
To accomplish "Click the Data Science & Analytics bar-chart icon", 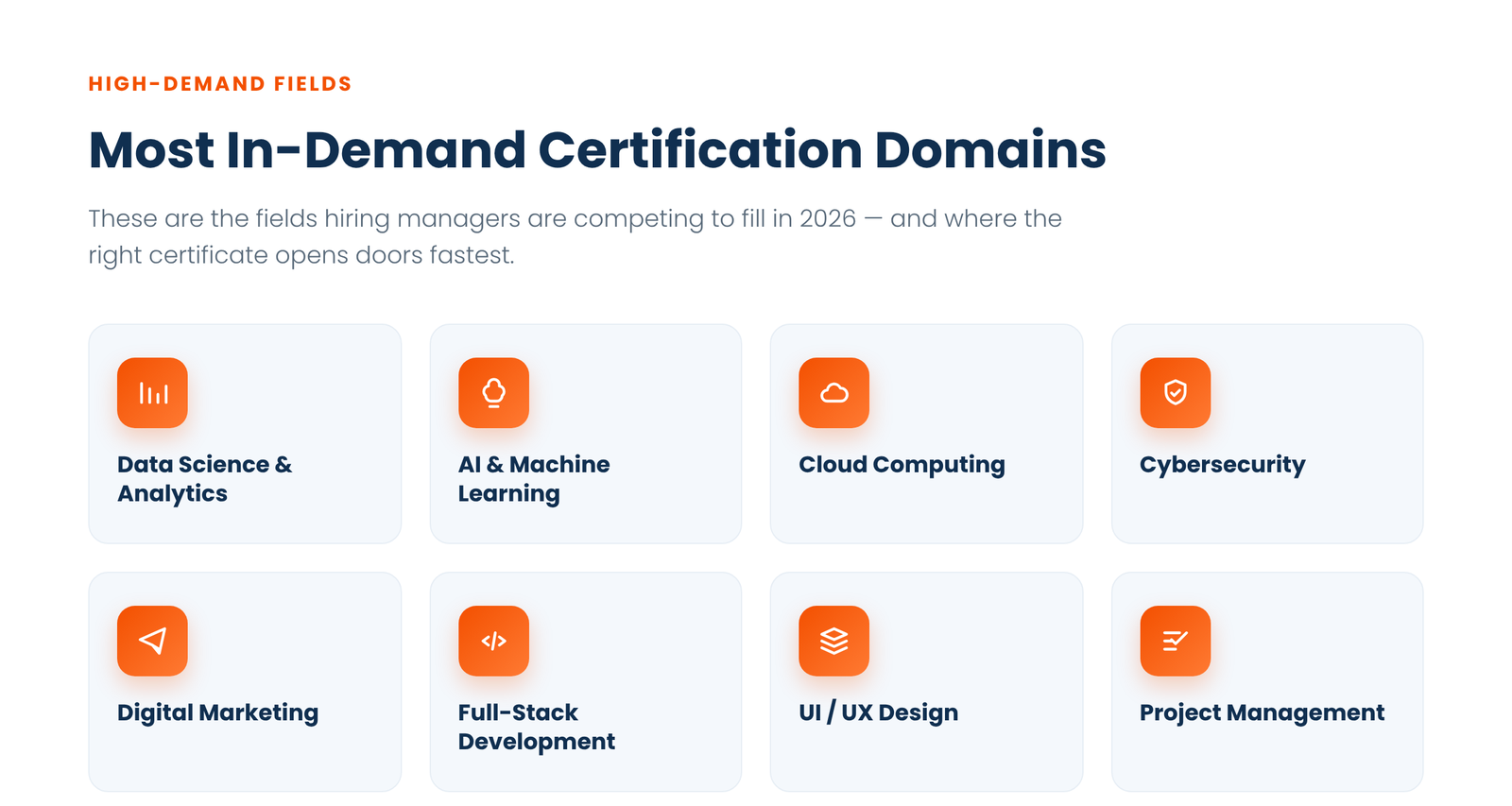I will point(152,393).
